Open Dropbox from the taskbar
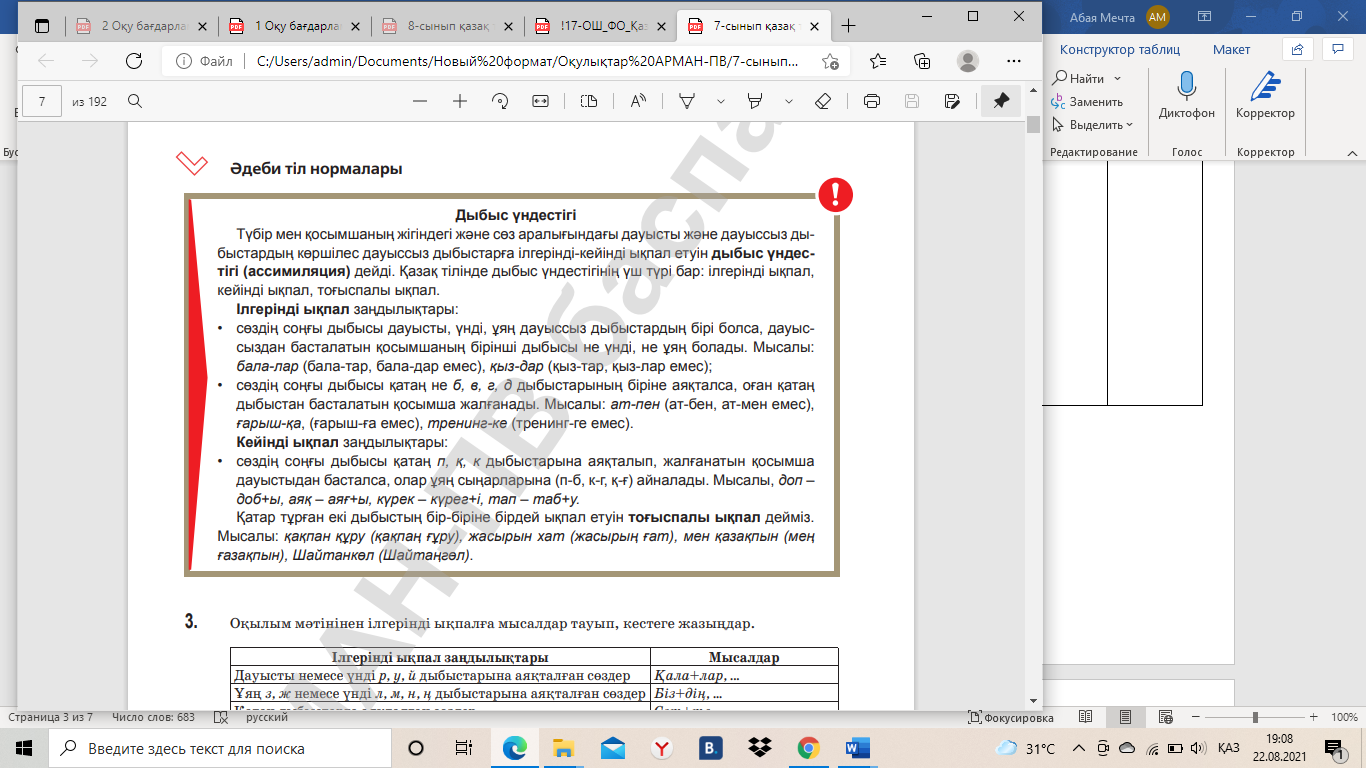This screenshot has height=768, width=1366. click(x=760, y=748)
